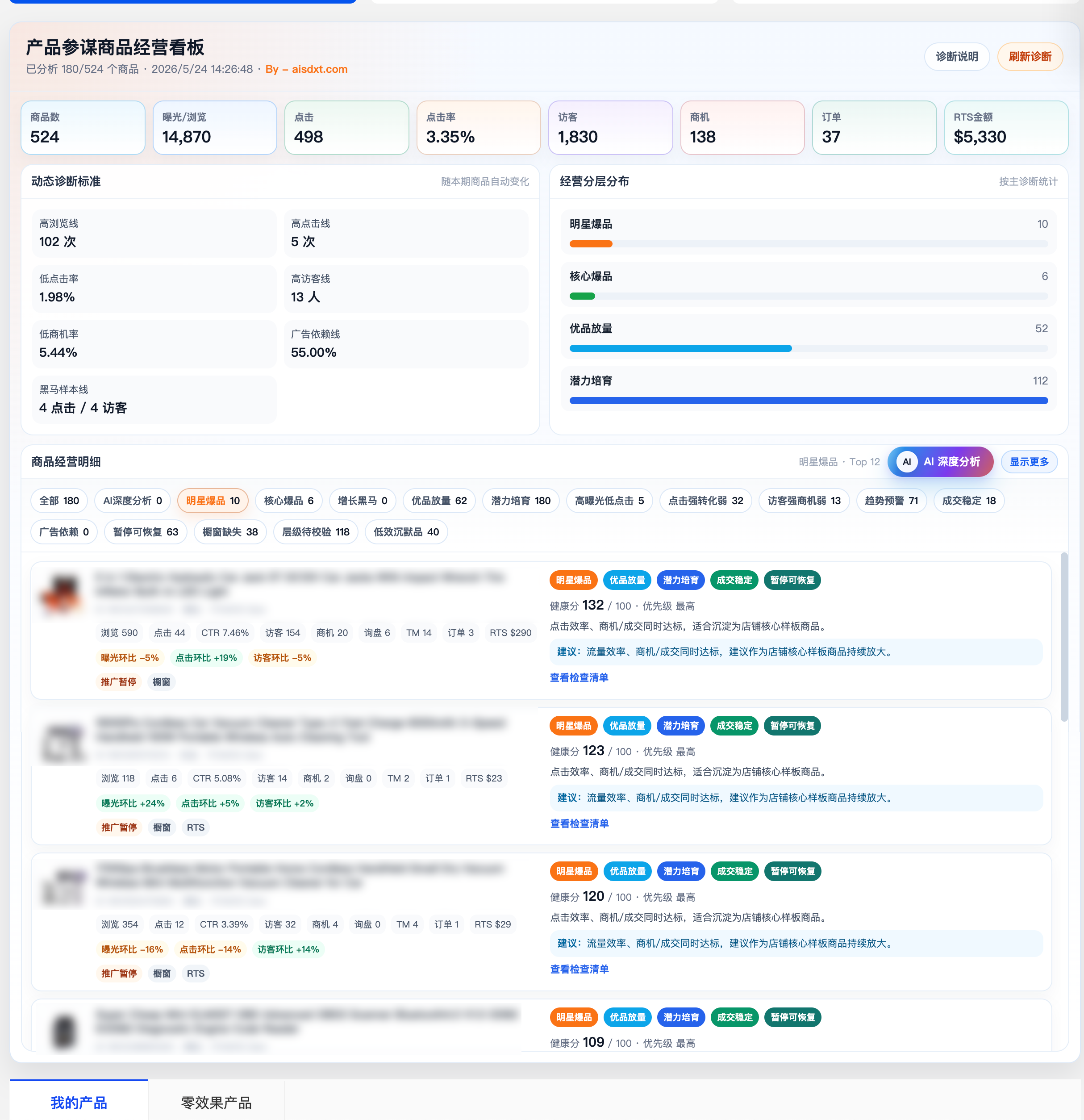Click 成交稳定 tag on score 109 product
This screenshot has width=1084, height=1120.
tap(734, 1017)
